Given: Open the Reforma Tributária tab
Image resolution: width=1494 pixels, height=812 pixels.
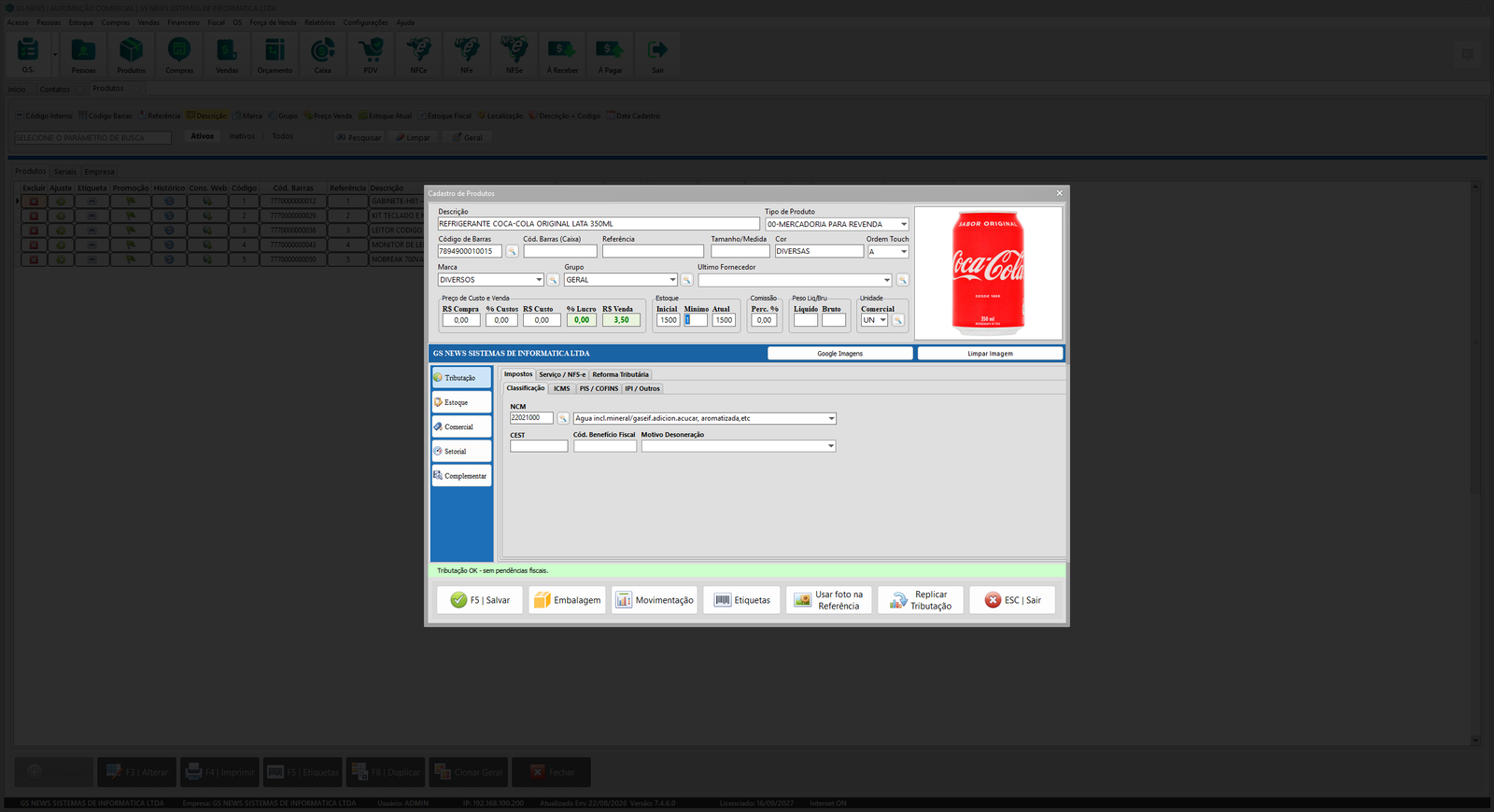Looking at the screenshot, I should [x=620, y=375].
